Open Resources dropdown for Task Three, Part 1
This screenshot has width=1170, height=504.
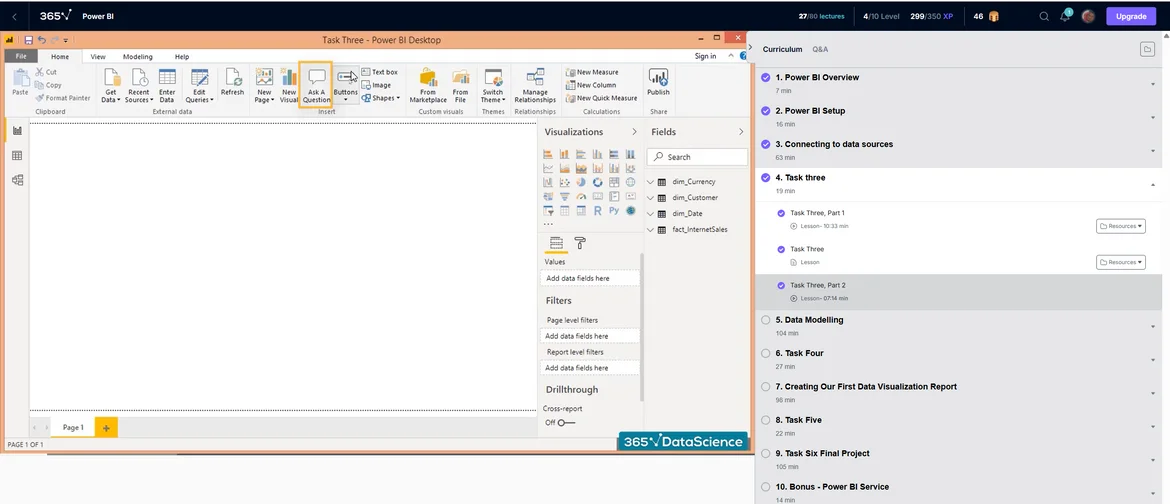tap(1120, 226)
